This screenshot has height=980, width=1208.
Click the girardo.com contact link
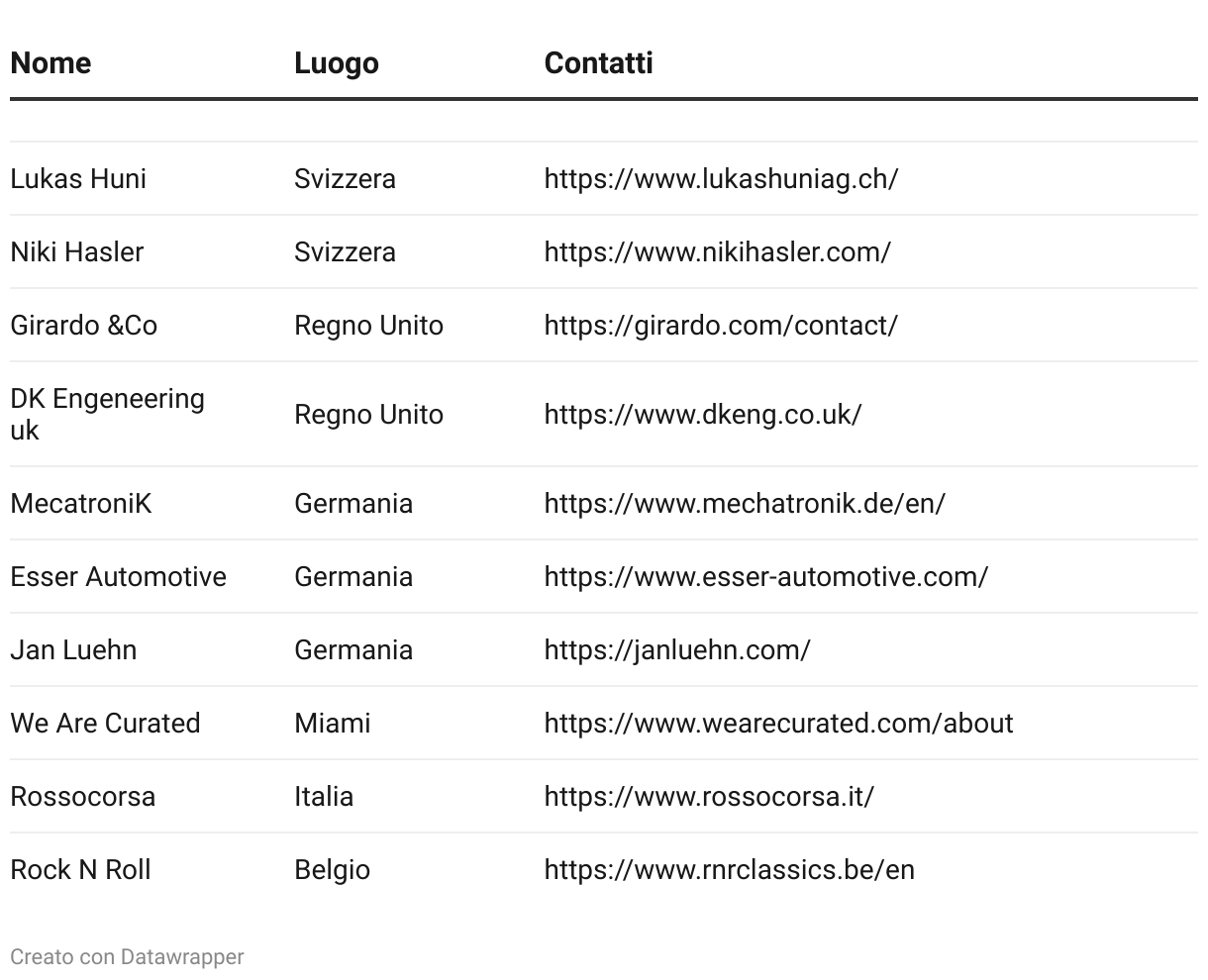[721, 326]
